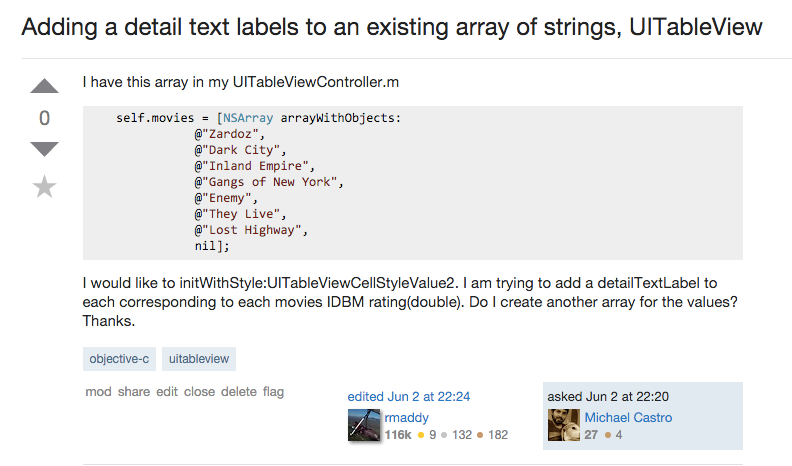Open the share link under the question

pyautogui.click(x=134, y=392)
